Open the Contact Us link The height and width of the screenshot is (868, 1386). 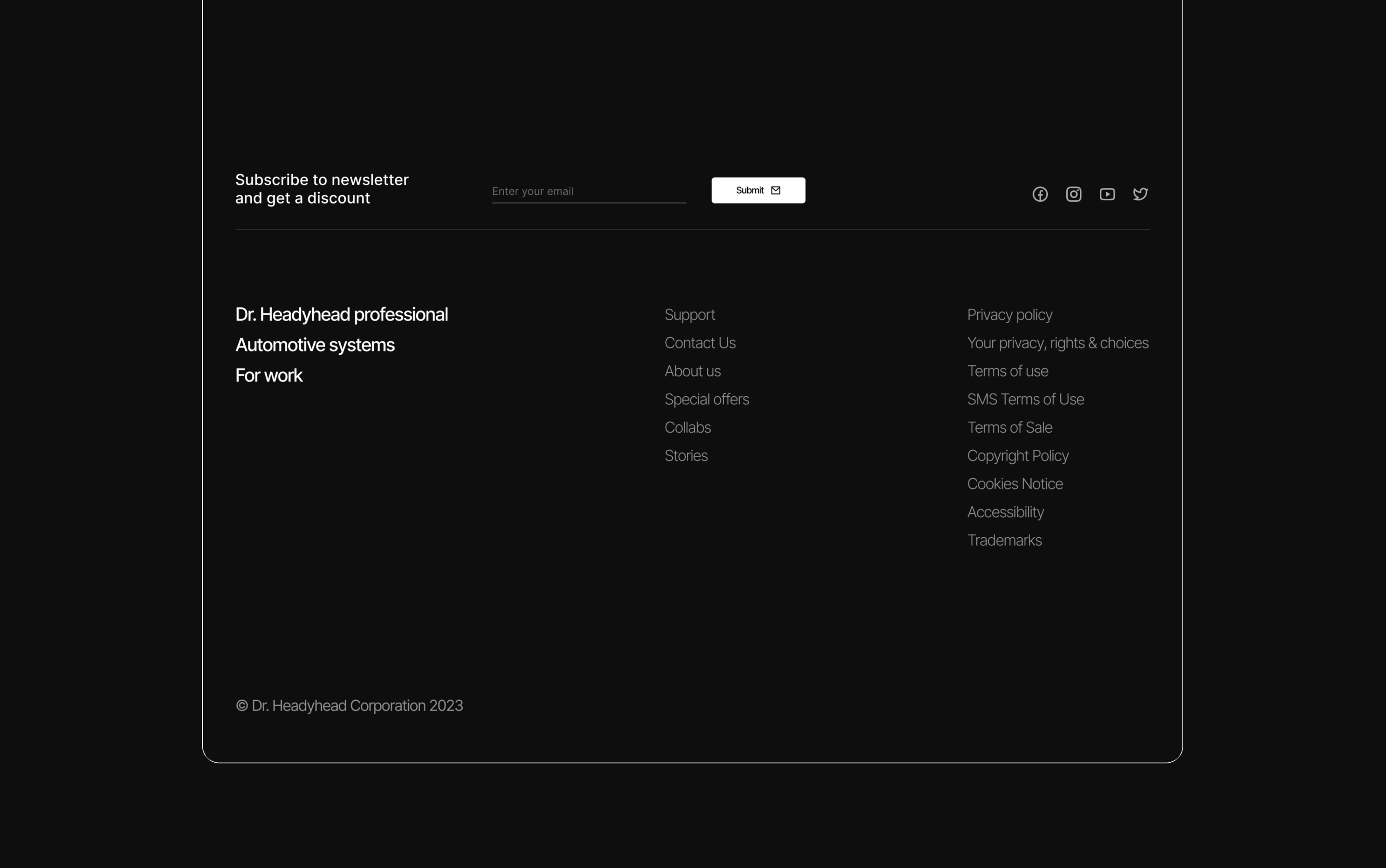[x=699, y=343]
